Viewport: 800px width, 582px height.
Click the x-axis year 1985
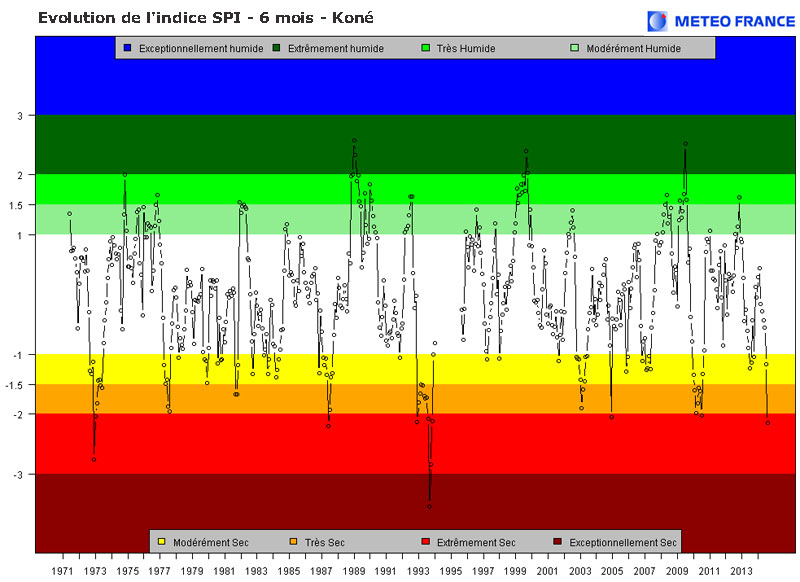(x=289, y=571)
